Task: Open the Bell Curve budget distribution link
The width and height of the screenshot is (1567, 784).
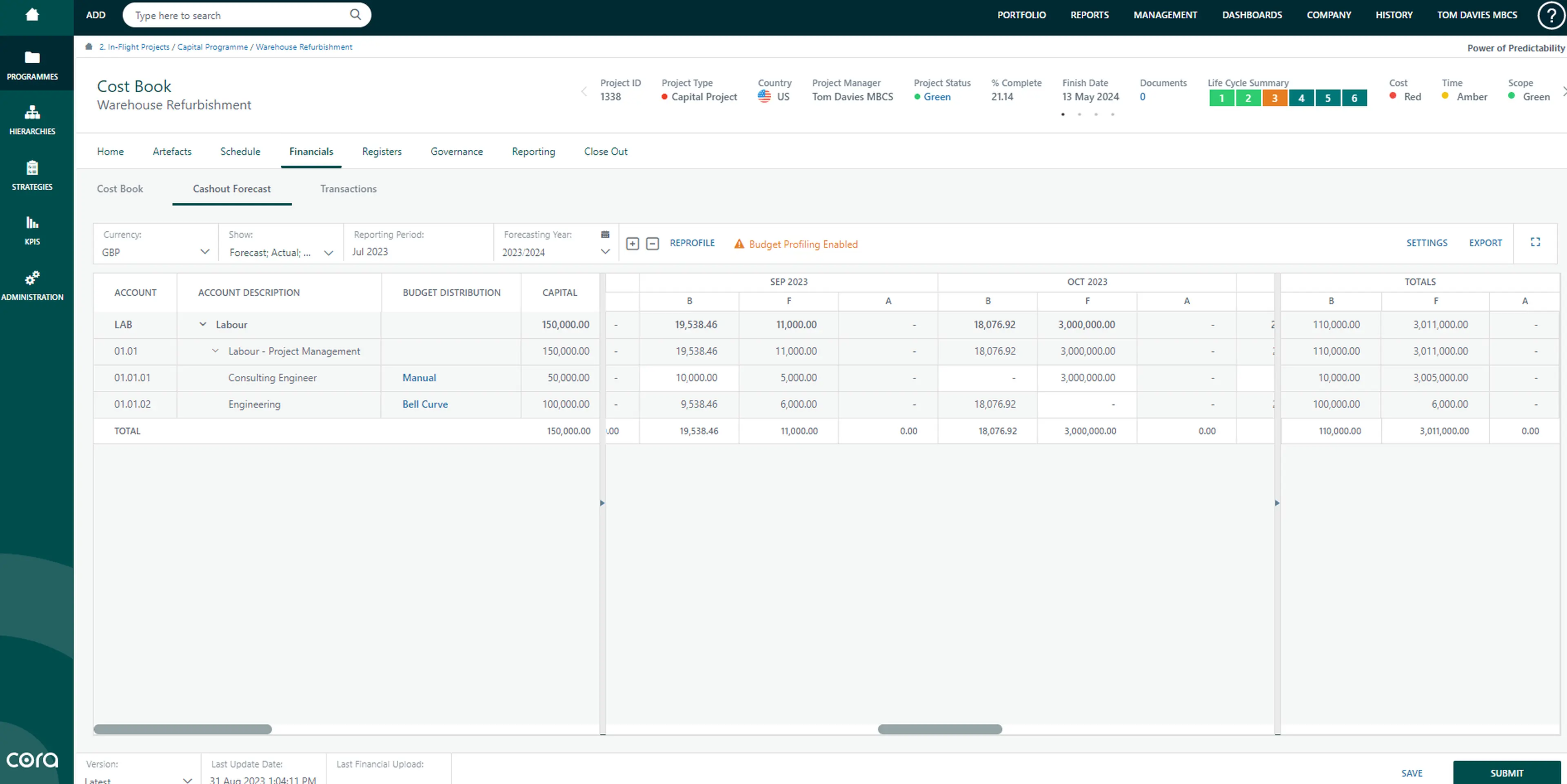Action: pos(424,404)
